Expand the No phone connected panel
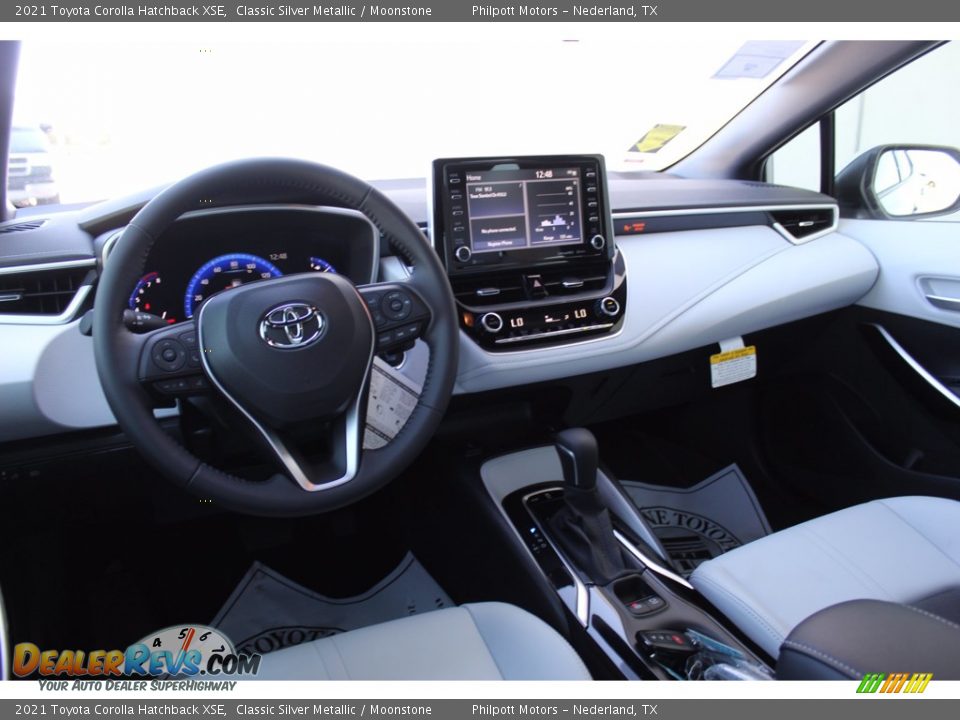Screen dimensions: 960x720 pos(499,230)
